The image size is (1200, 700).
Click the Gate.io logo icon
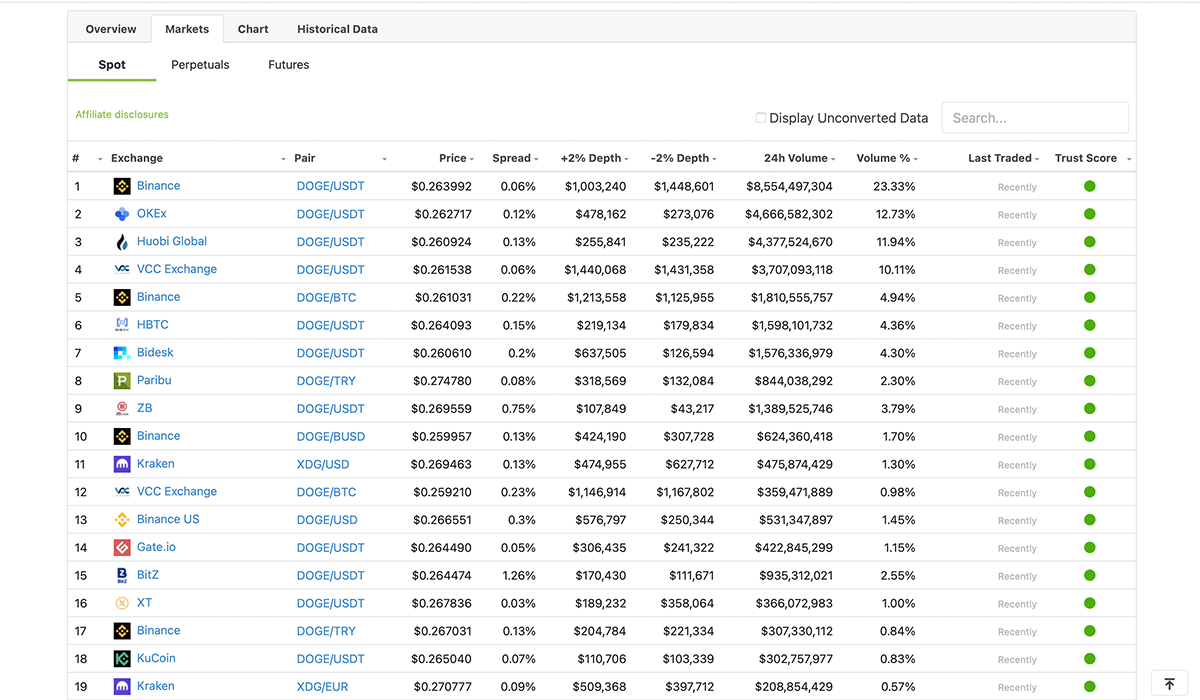tap(122, 547)
